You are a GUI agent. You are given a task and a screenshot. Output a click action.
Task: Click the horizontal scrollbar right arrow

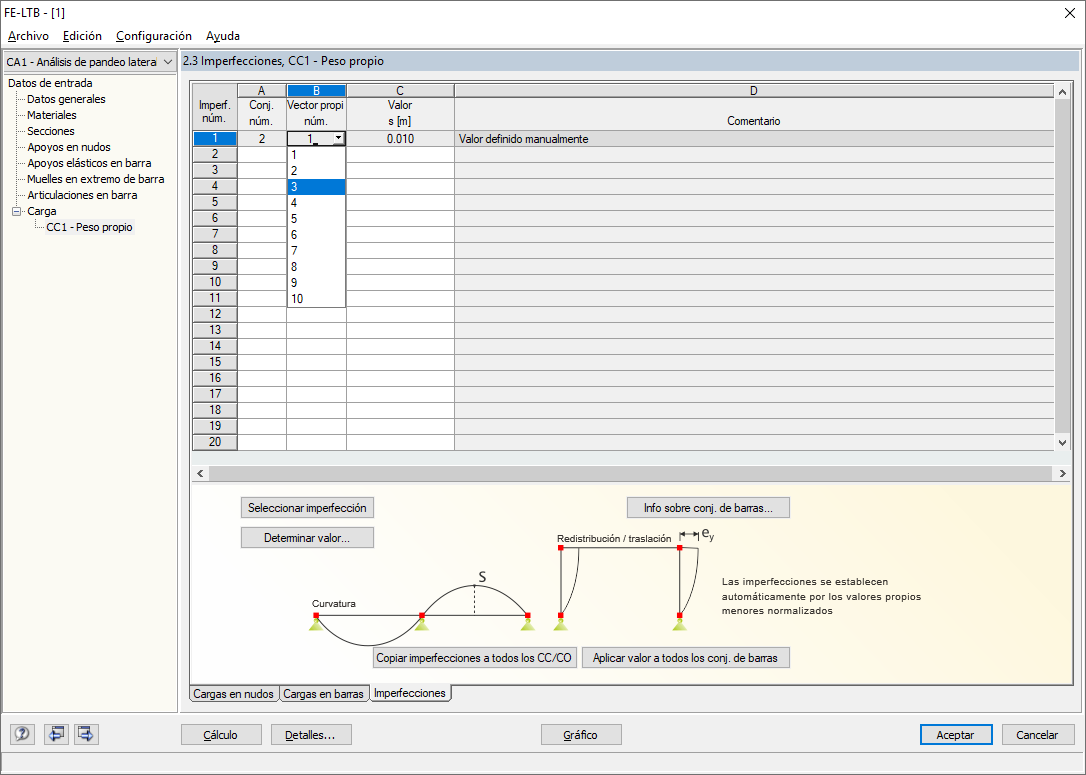pos(1062,473)
